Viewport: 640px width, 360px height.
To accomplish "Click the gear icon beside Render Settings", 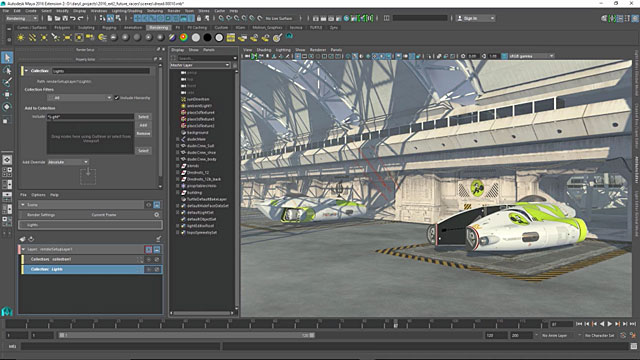I will 157,215.
